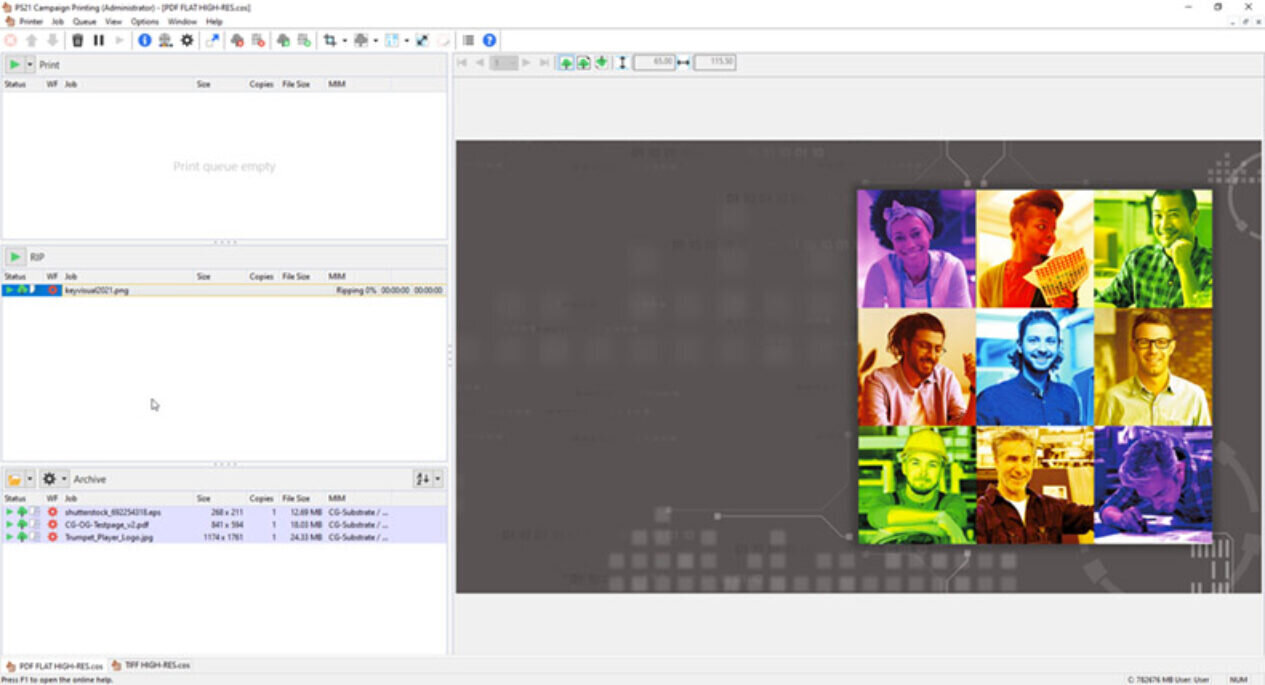1265x685 pixels.
Task: Click the vertical height arrow icon
Action: 622,63
